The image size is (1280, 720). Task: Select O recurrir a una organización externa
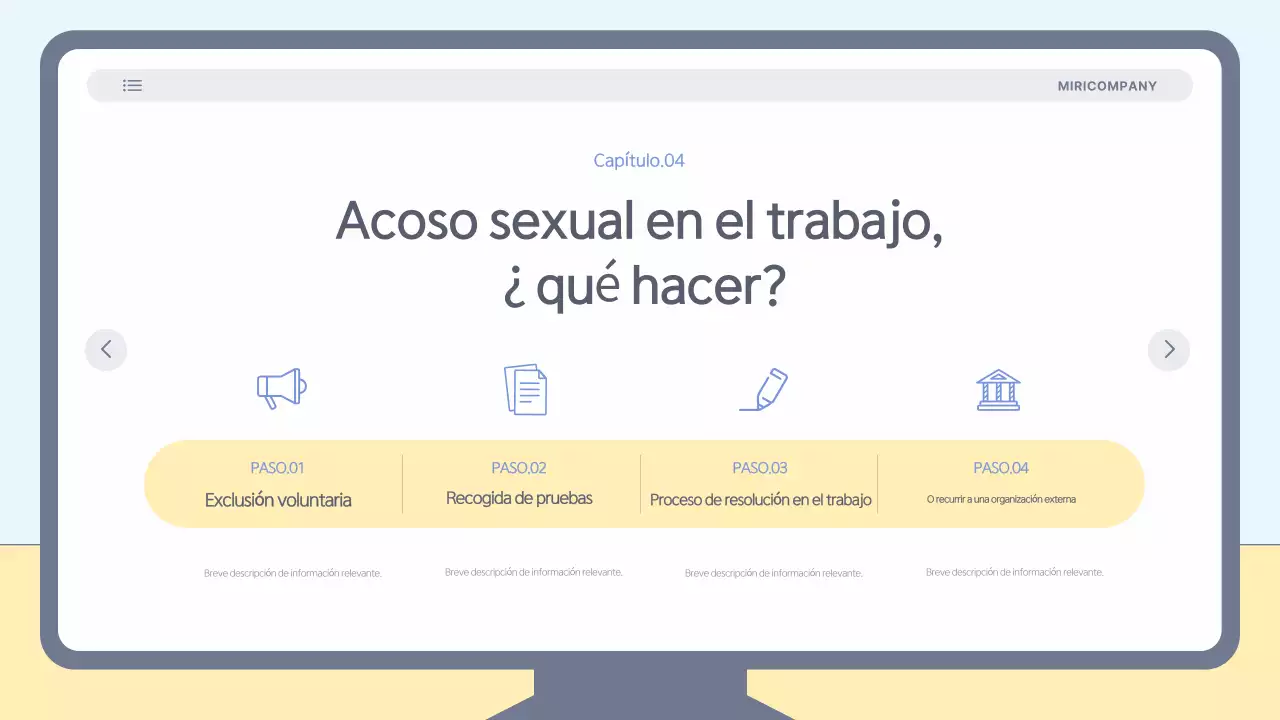point(1001,499)
